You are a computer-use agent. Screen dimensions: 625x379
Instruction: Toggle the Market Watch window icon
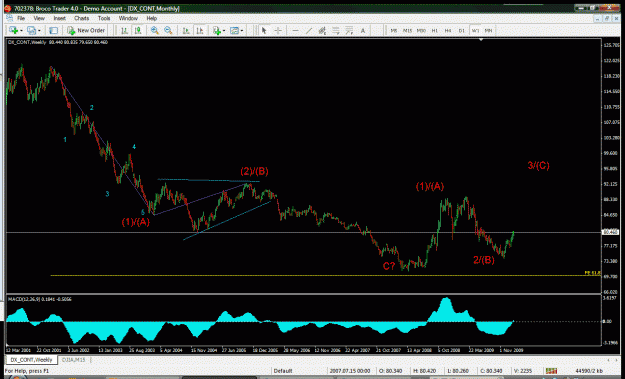(53, 30)
